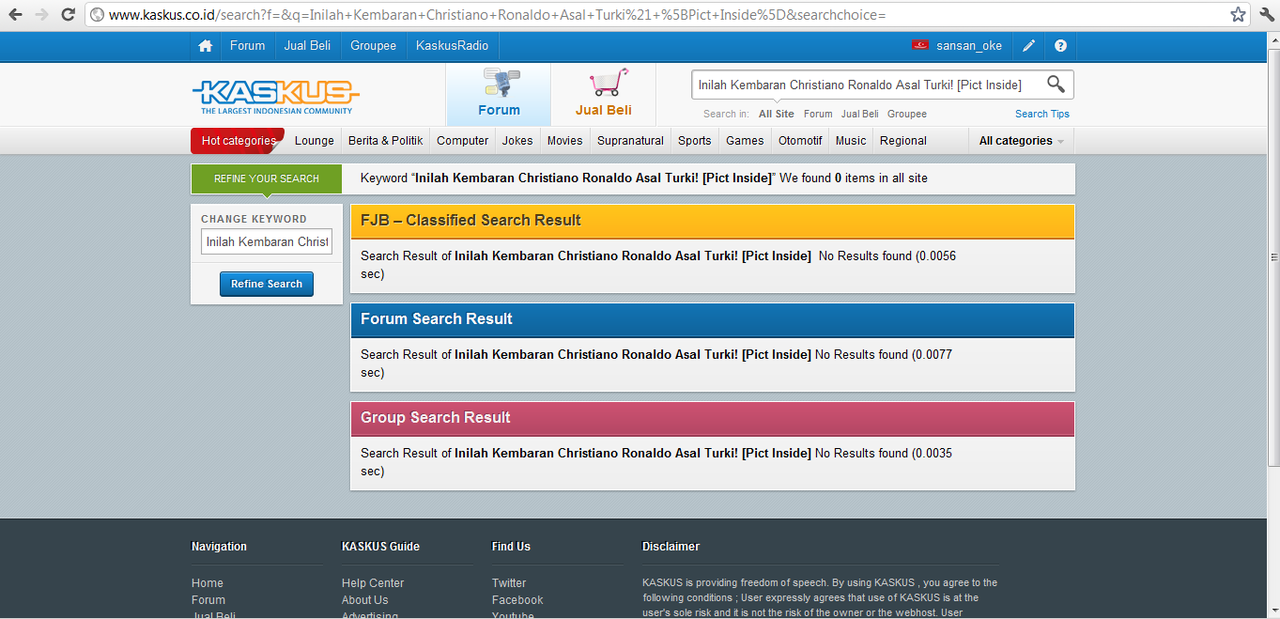The width and height of the screenshot is (1280, 619).
Task: Click the Refine Search button
Action: [266, 284]
